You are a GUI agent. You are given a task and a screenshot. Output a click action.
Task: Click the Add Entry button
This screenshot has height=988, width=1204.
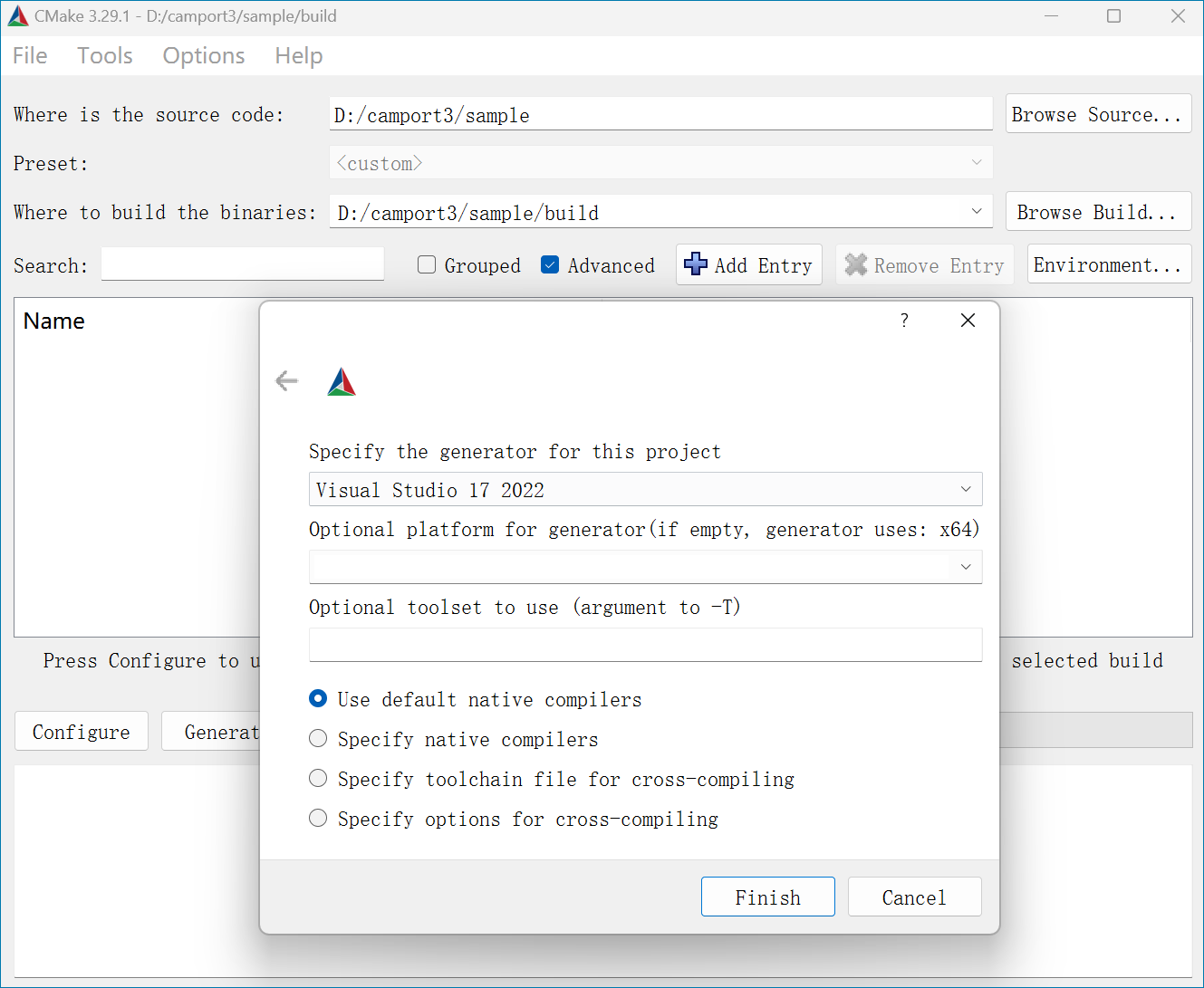coord(749,264)
